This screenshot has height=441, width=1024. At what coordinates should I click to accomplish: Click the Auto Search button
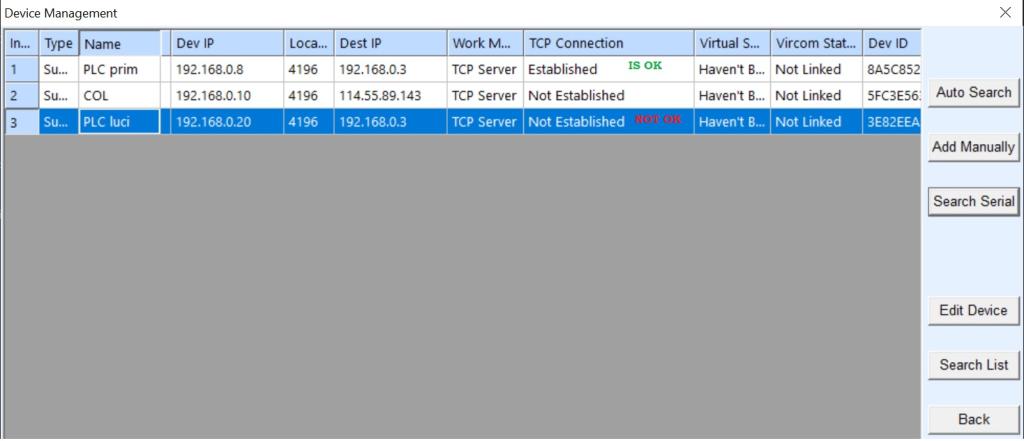click(973, 92)
